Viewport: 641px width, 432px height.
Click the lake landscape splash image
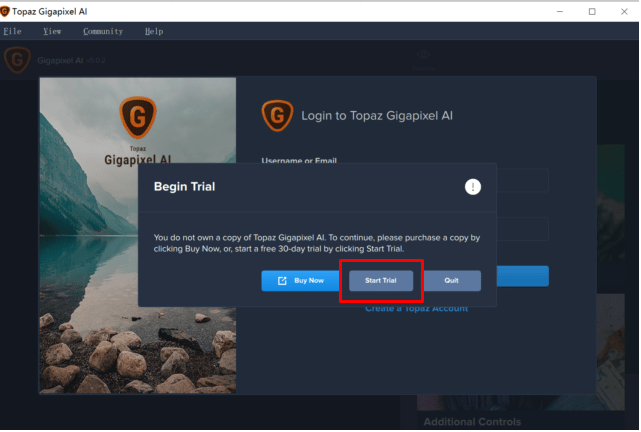[x=138, y=236]
